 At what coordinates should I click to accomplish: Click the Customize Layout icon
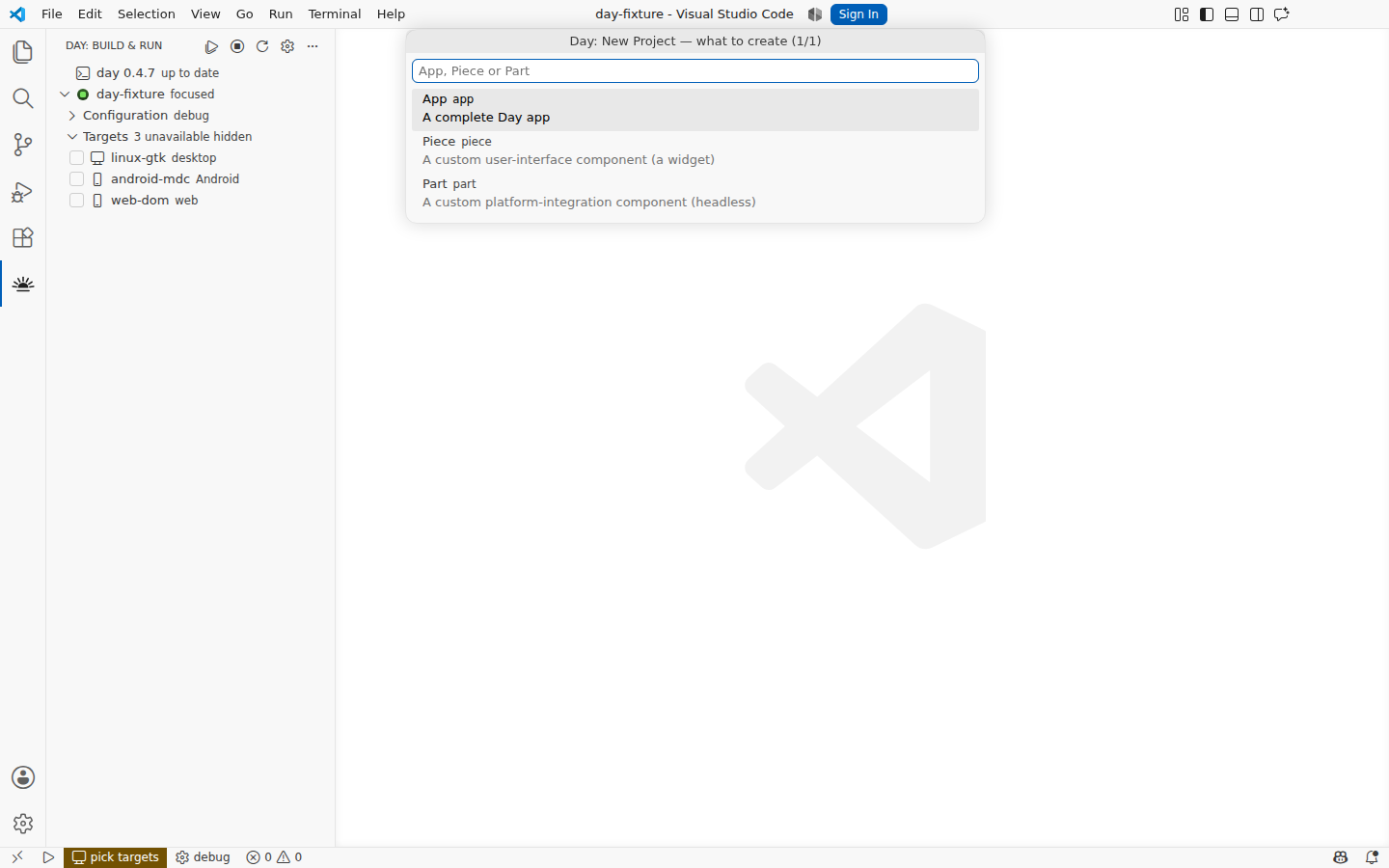1182,14
